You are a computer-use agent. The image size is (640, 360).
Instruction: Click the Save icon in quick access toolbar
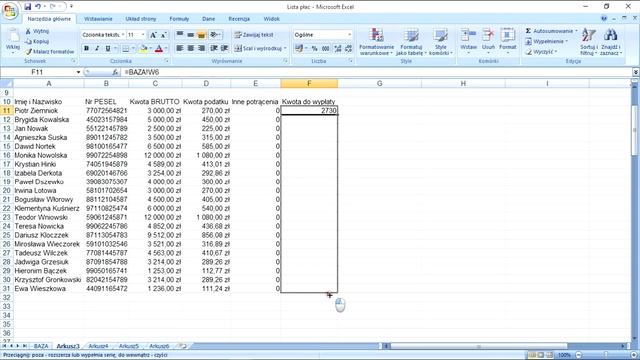pos(27,7)
